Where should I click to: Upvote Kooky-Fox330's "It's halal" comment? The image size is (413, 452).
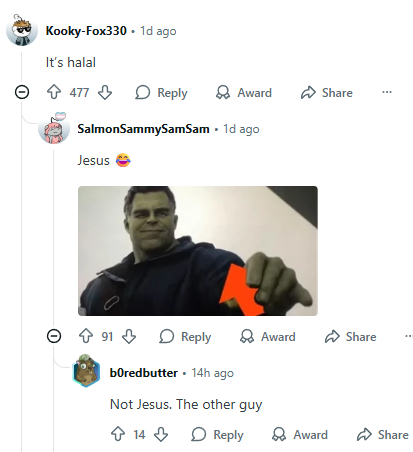[x=54, y=92]
